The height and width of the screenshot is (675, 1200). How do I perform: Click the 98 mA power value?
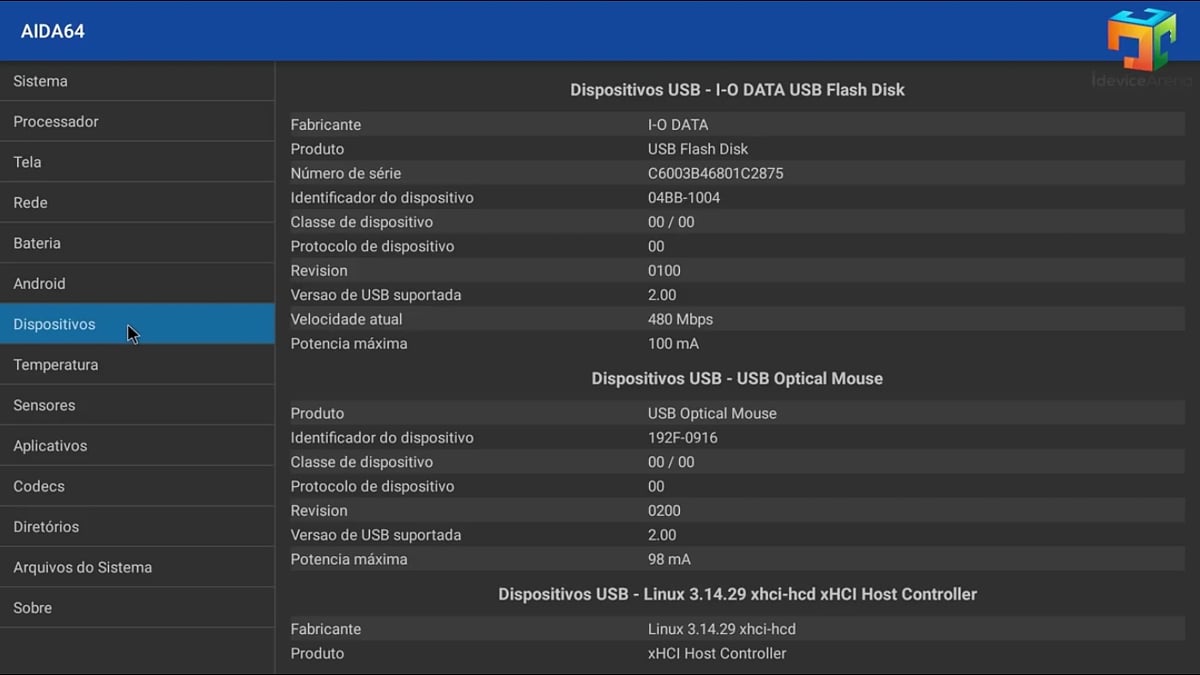coord(669,560)
